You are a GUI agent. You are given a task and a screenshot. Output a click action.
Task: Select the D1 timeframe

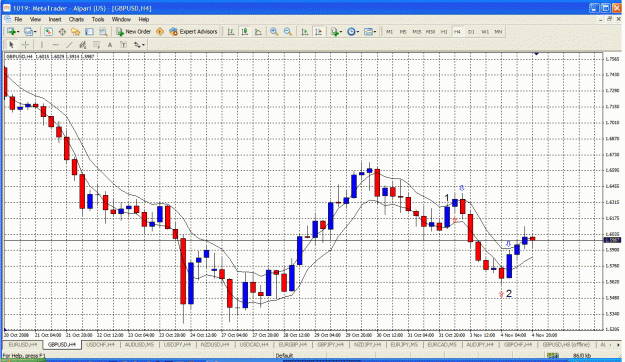click(471, 31)
